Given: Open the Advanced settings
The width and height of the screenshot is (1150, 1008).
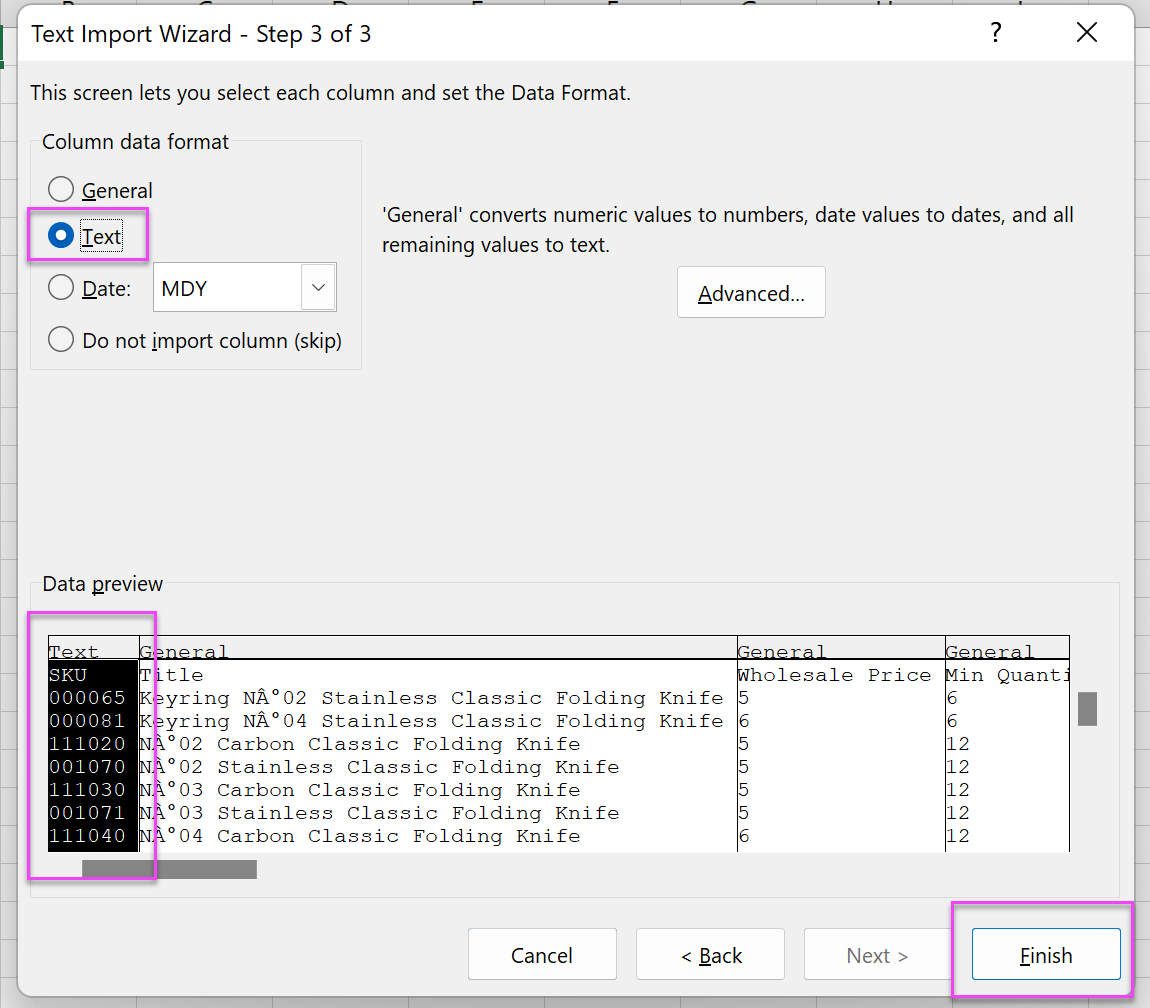Looking at the screenshot, I should pos(751,293).
